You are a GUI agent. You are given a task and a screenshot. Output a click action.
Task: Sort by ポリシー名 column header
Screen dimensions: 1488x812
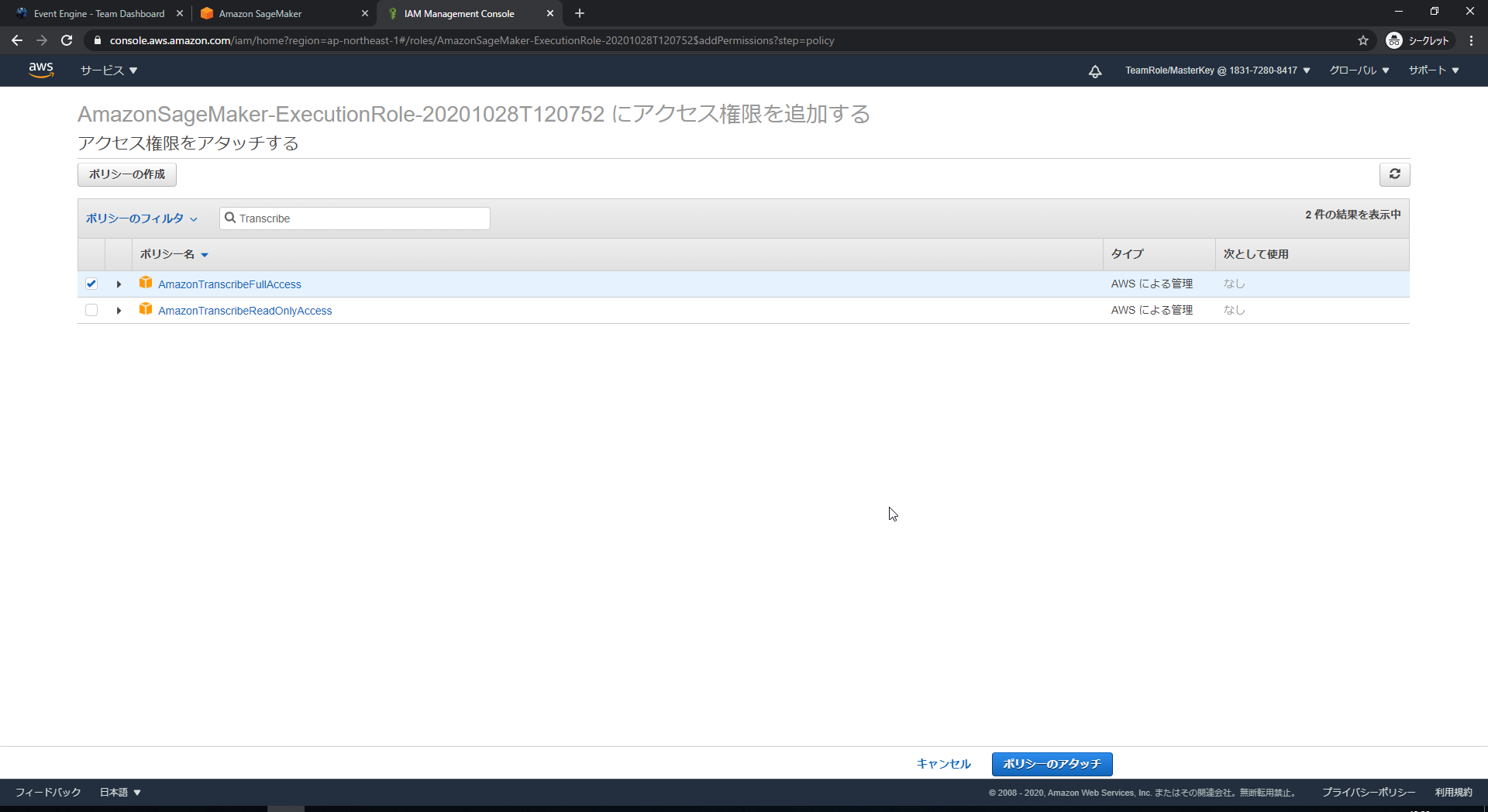coord(174,254)
